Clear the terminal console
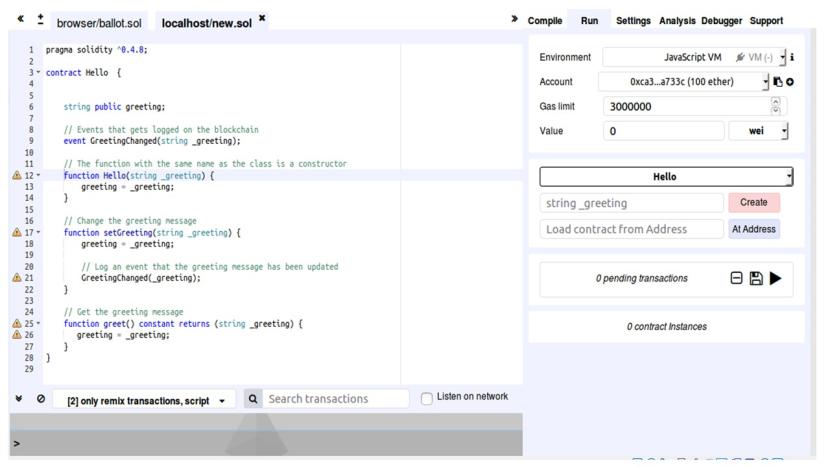The width and height of the screenshot is (830, 467). click(40, 399)
